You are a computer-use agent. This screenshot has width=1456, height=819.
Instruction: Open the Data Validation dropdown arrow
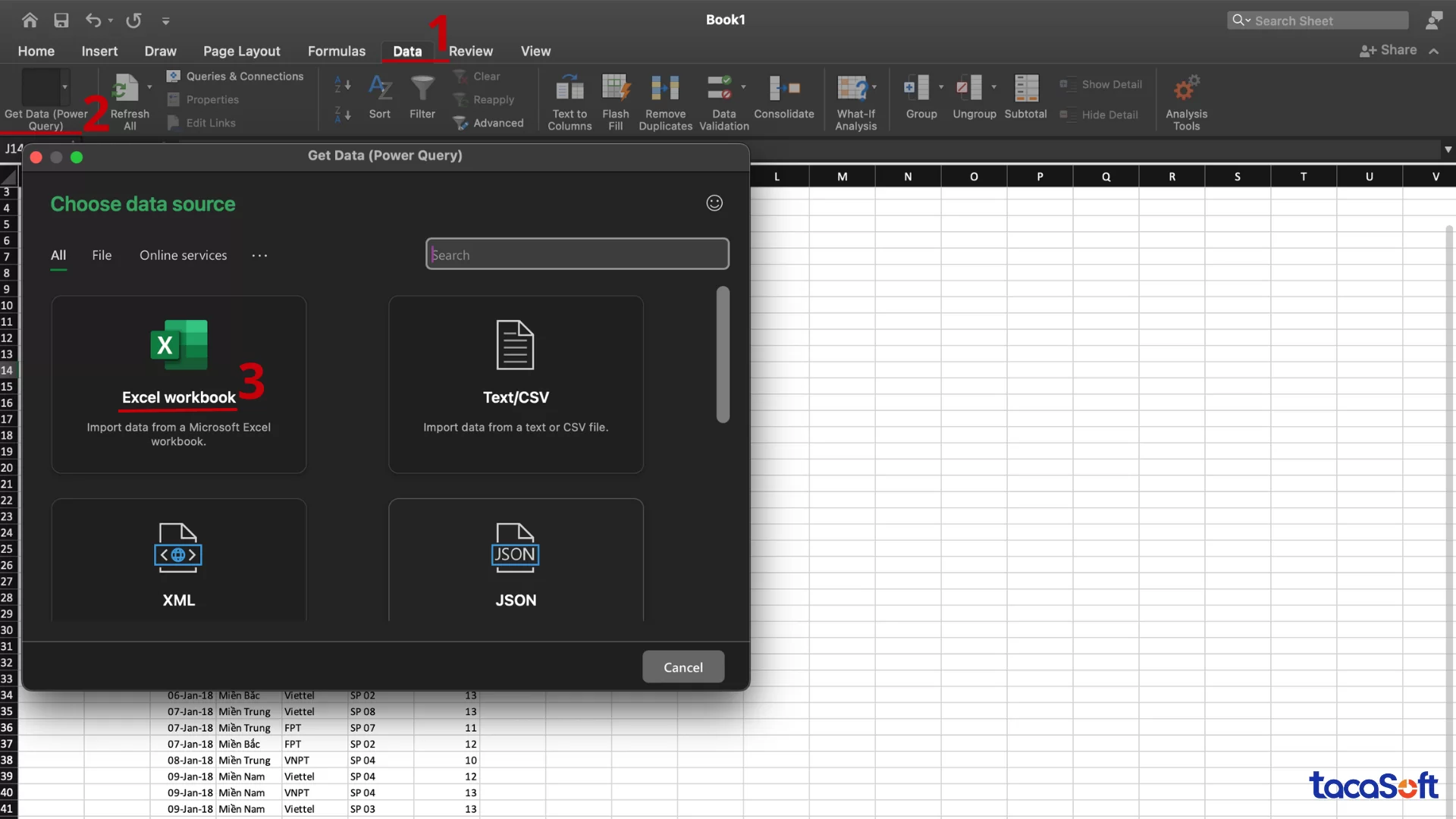(743, 87)
